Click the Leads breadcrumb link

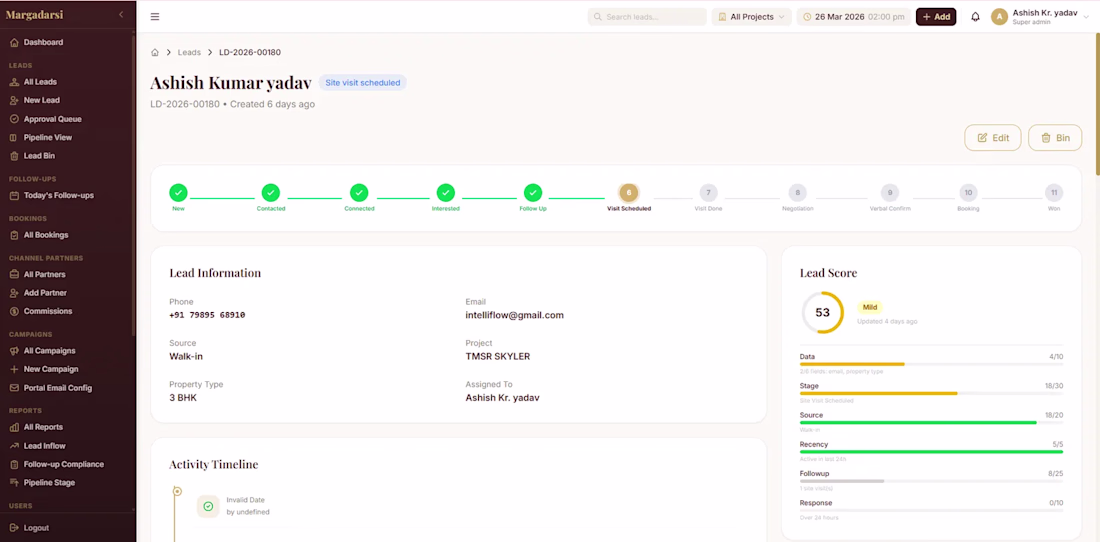click(x=189, y=53)
